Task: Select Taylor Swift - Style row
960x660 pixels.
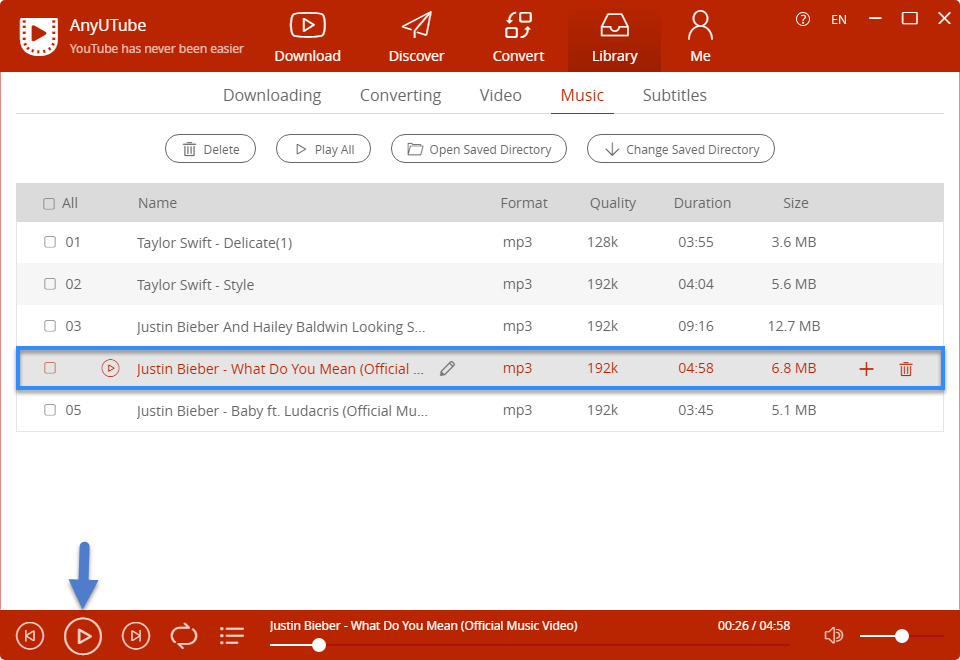Action: click(x=480, y=284)
